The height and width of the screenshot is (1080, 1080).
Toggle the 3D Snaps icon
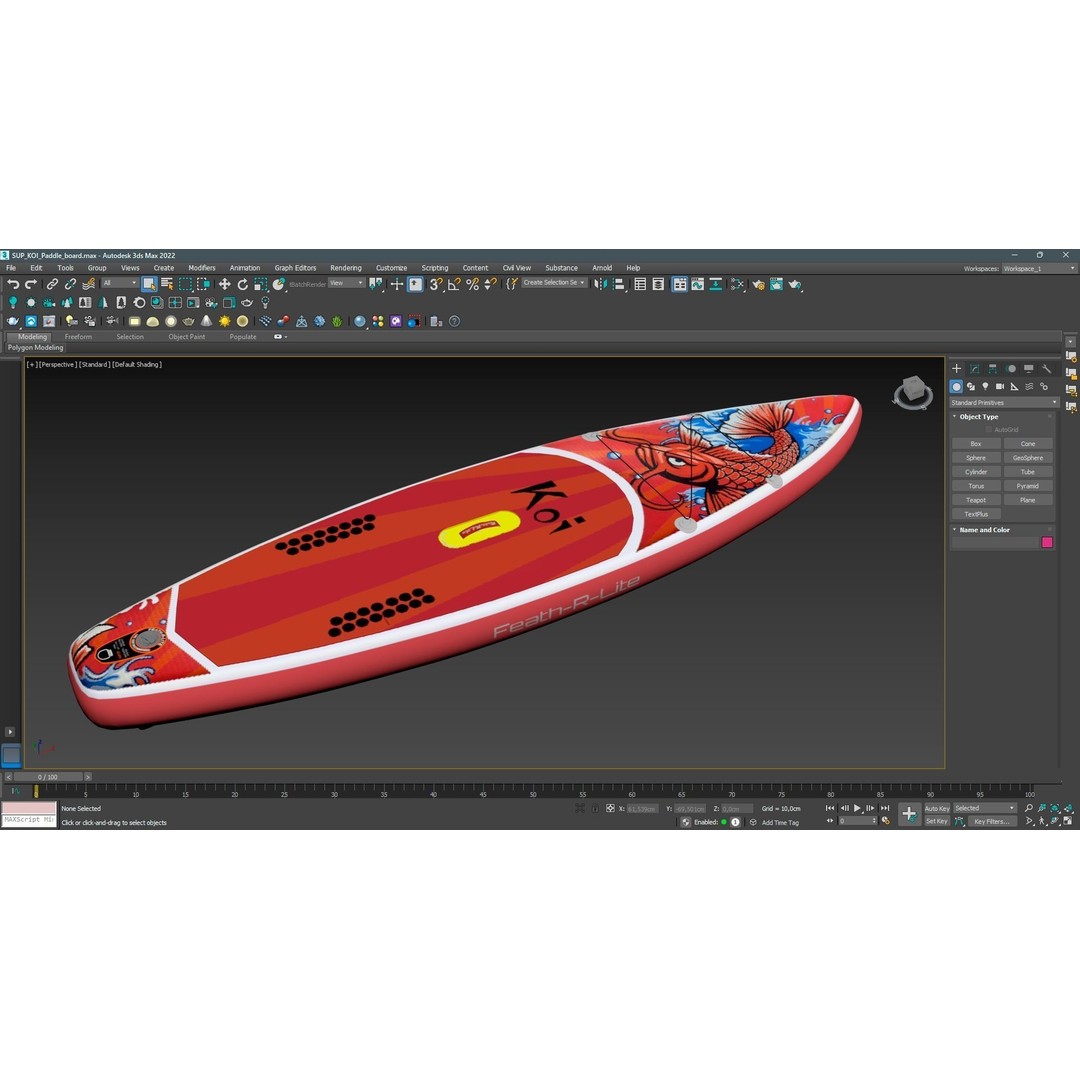(x=436, y=284)
